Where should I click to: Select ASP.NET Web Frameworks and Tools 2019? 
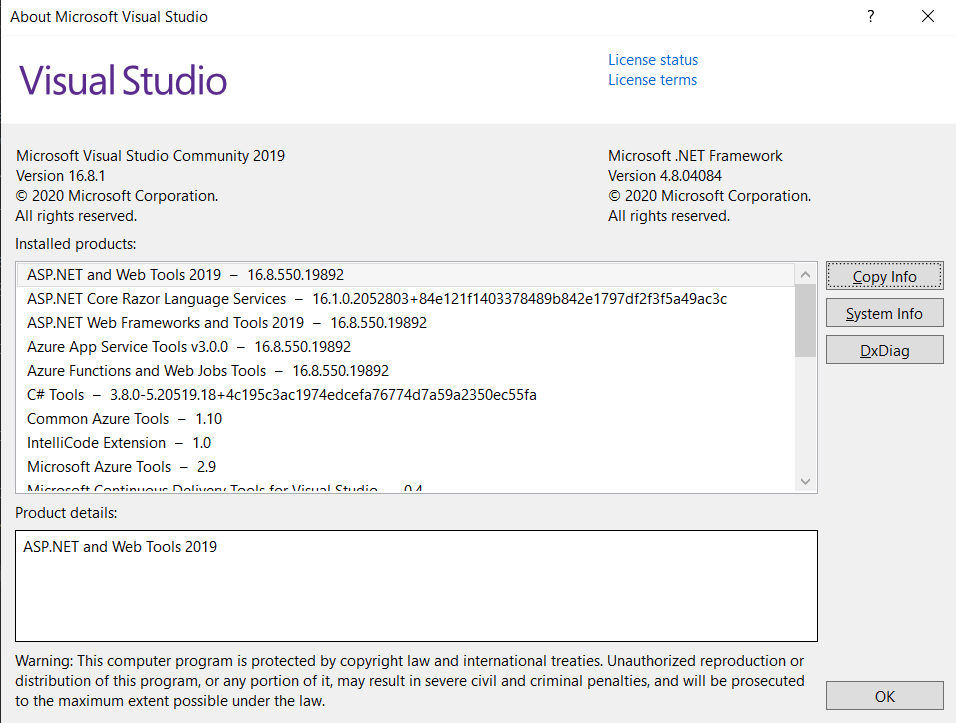pos(406,322)
